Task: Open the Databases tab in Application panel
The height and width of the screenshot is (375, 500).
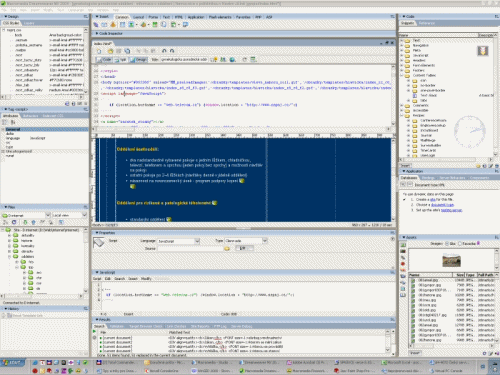Action: pos(409,178)
